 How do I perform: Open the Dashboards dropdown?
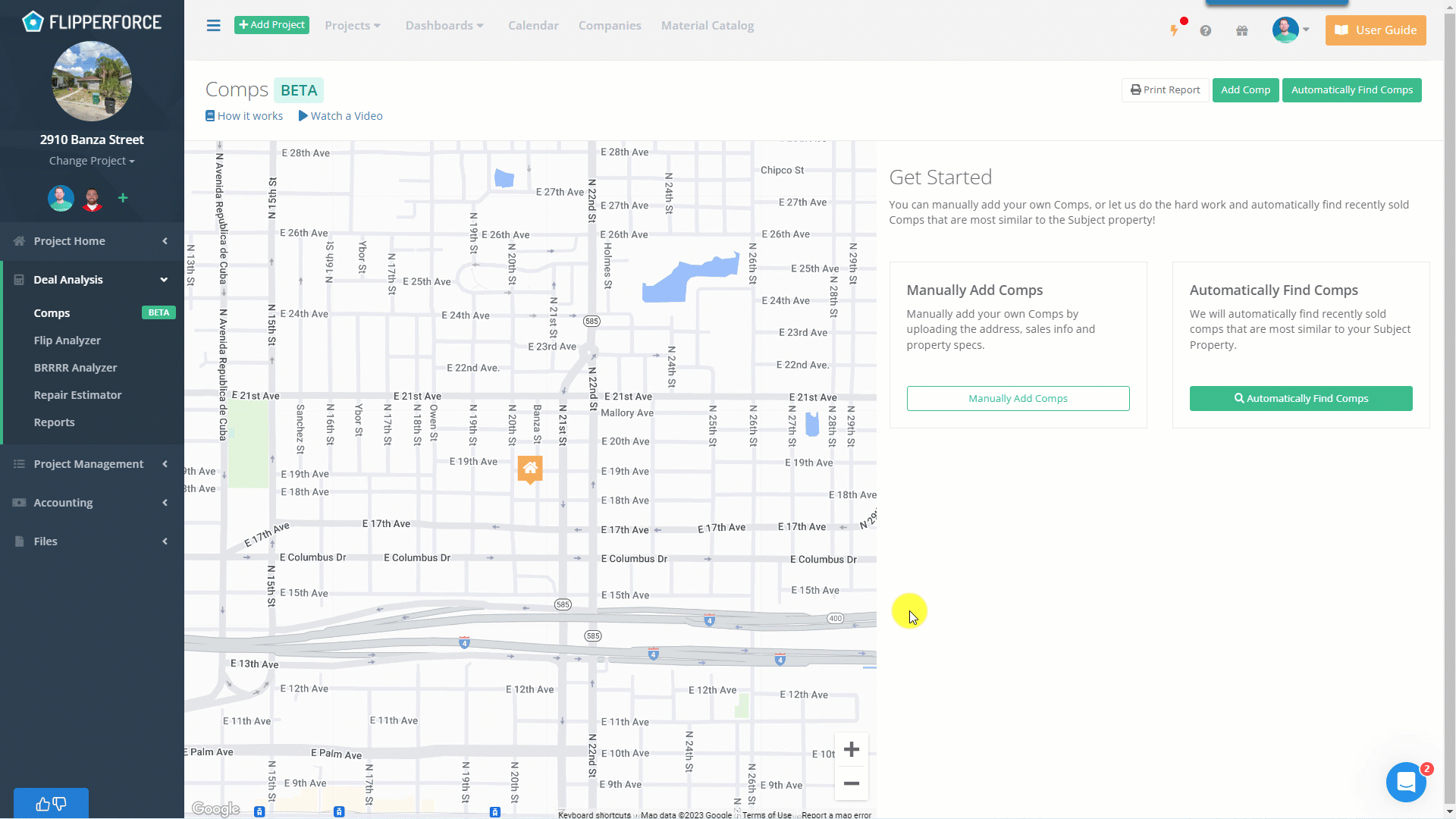pyautogui.click(x=444, y=26)
